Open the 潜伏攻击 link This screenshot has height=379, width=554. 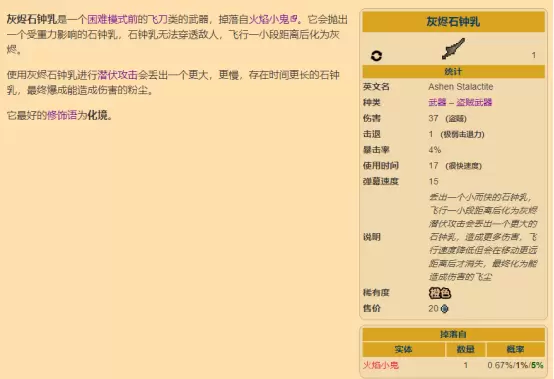pos(117,75)
